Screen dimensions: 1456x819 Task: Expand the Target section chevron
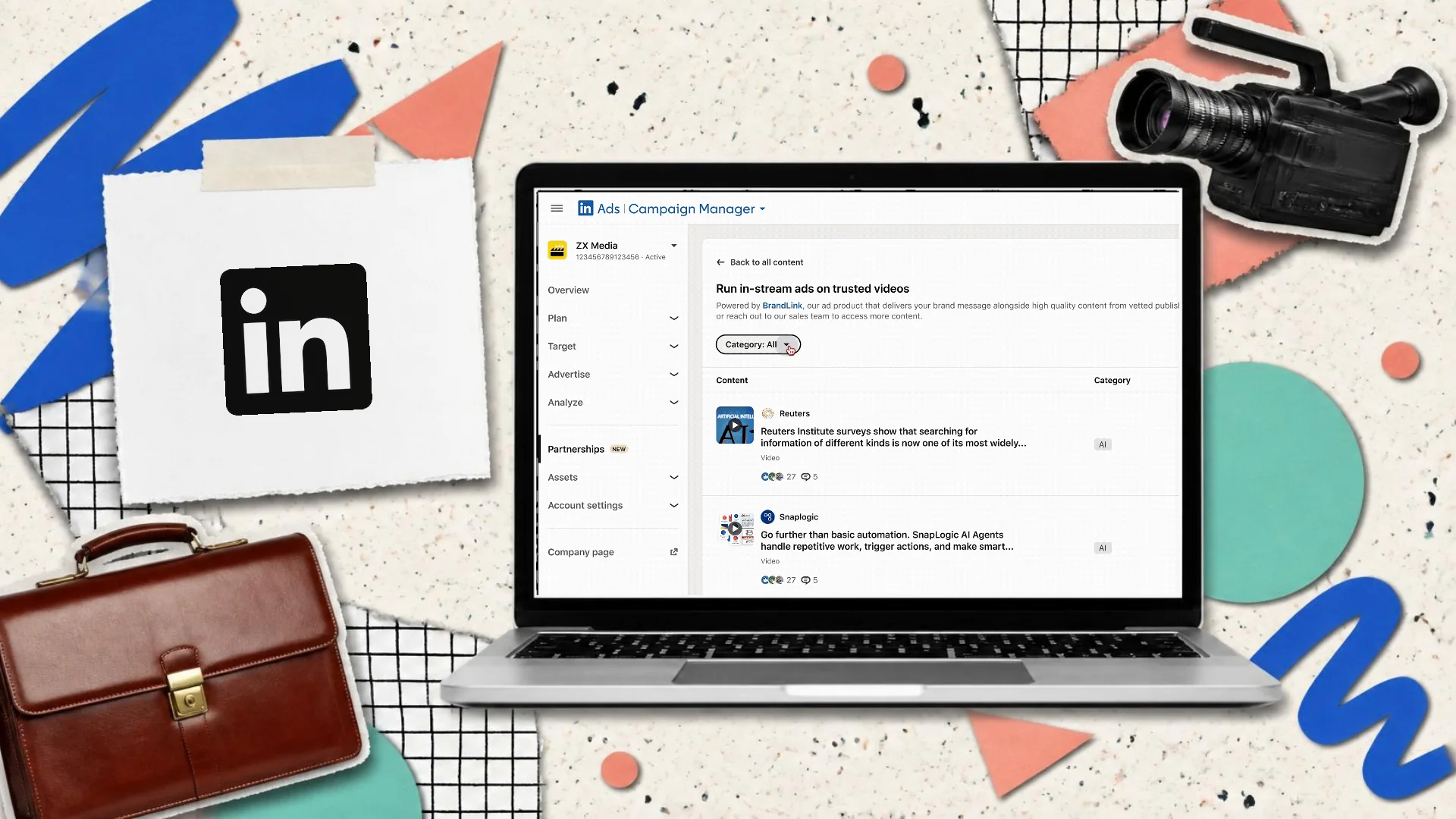(673, 347)
